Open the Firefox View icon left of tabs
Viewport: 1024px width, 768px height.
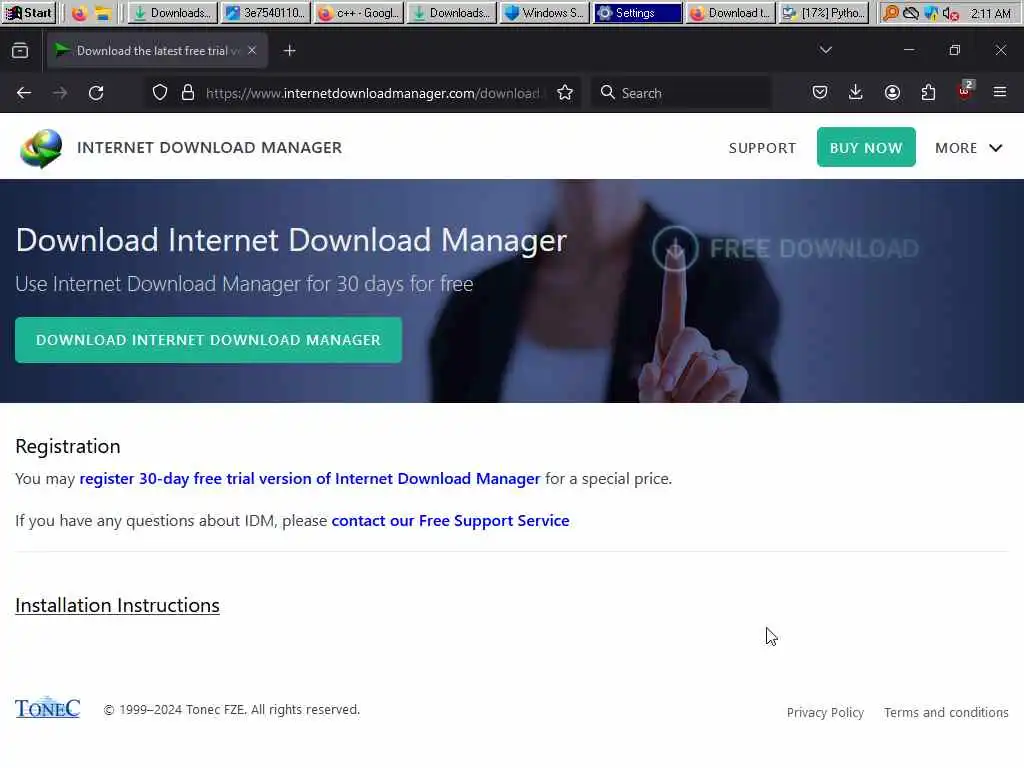(20, 50)
